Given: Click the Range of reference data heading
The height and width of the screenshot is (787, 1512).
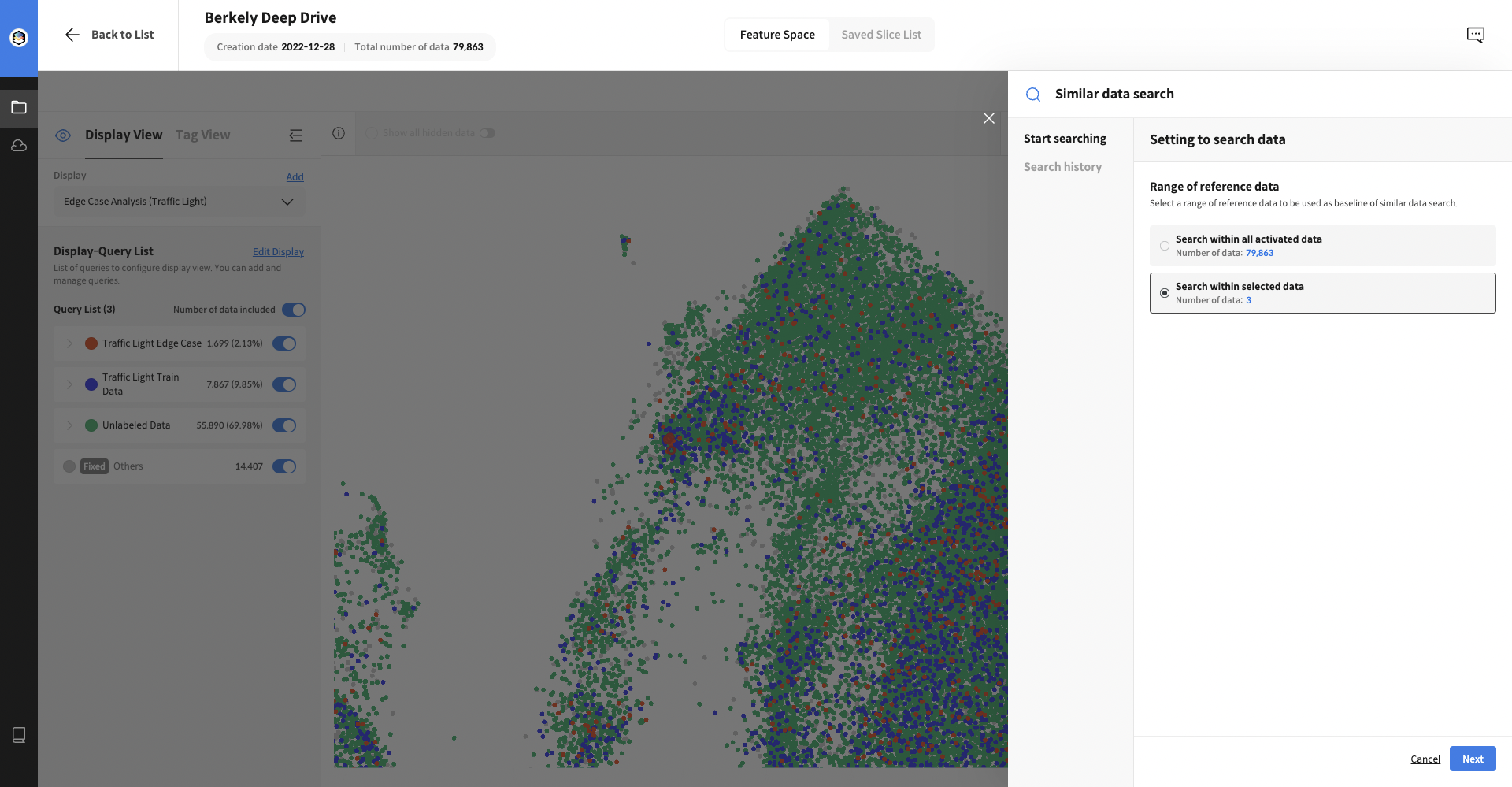Looking at the screenshot, I should 1214,187.
